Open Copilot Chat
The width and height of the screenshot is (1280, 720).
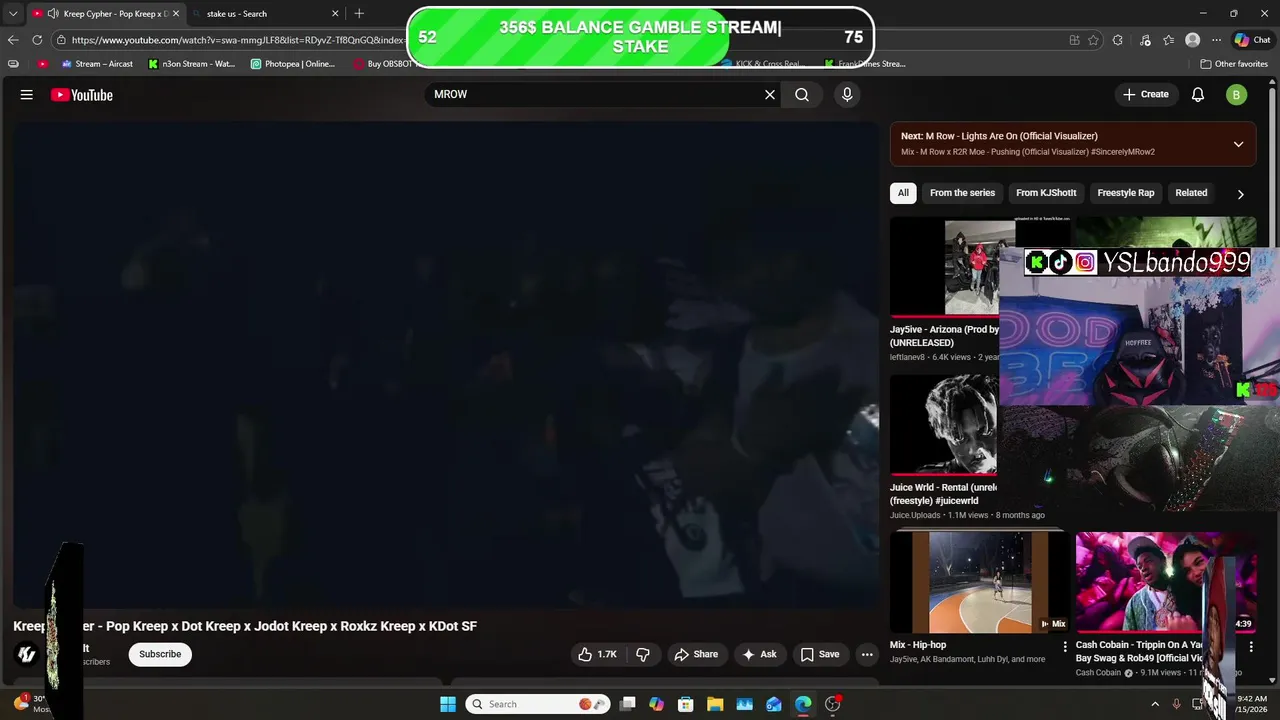click(x=1252, y=40)
